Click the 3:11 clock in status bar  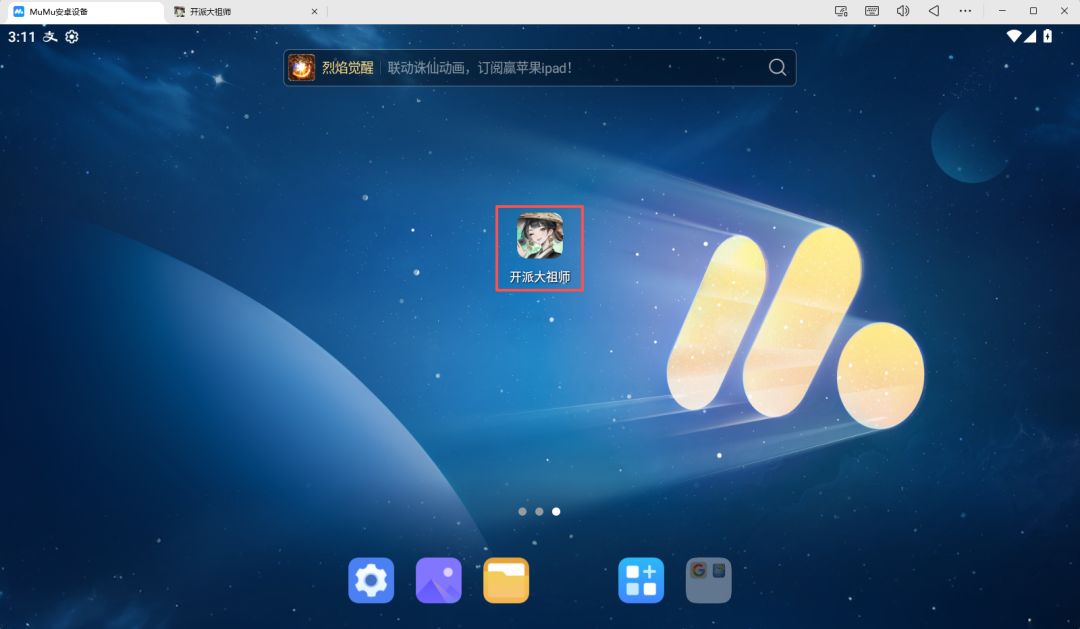[x=21, y=37]
